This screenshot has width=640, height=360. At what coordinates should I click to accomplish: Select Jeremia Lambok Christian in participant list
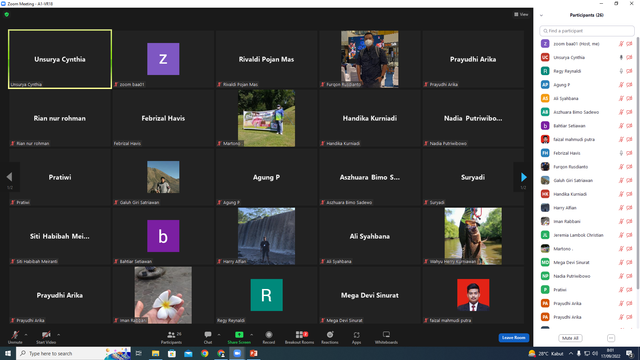coord(587,235)
